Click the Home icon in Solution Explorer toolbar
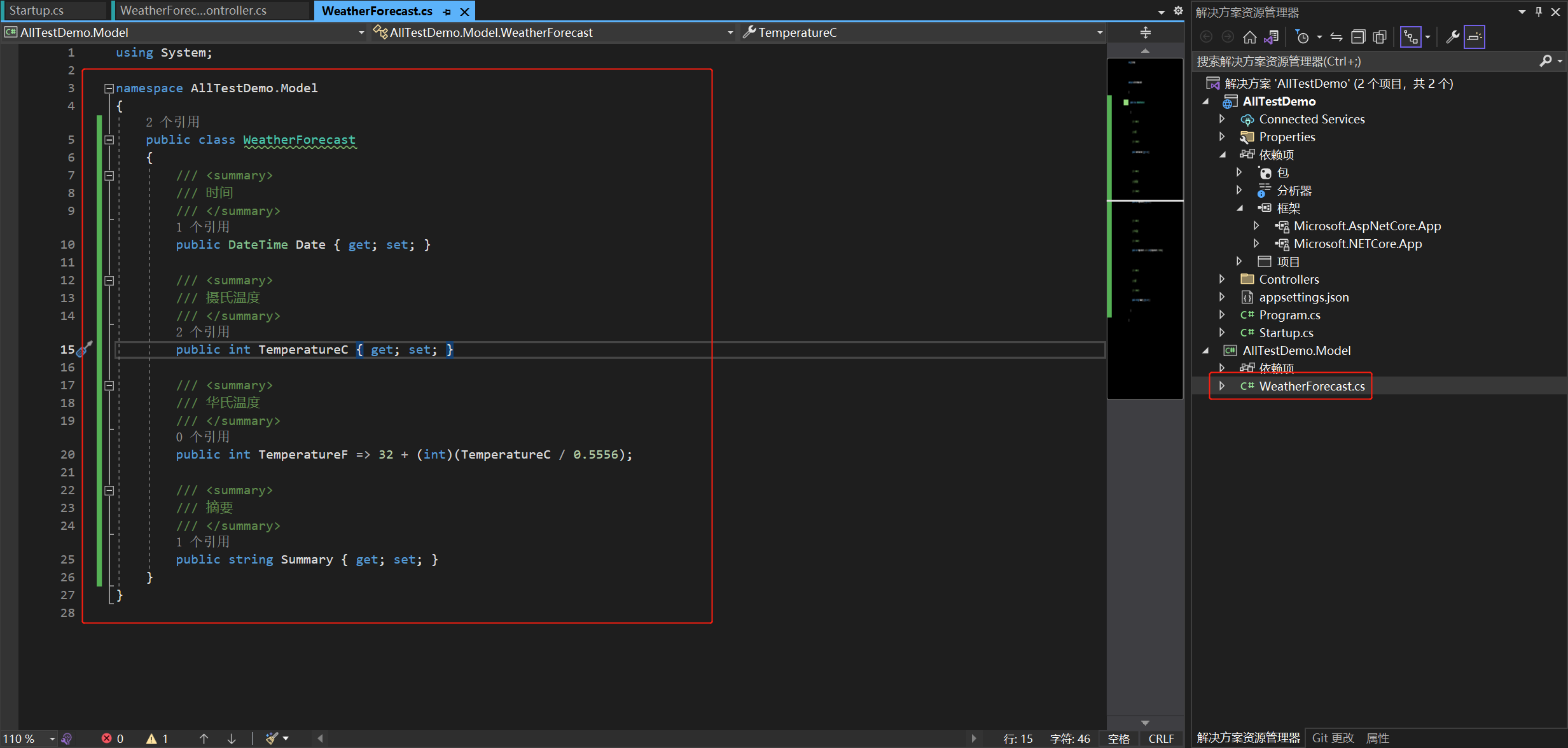The width and height of the screenshot is (1568, 748). (x=1249, y=37)
